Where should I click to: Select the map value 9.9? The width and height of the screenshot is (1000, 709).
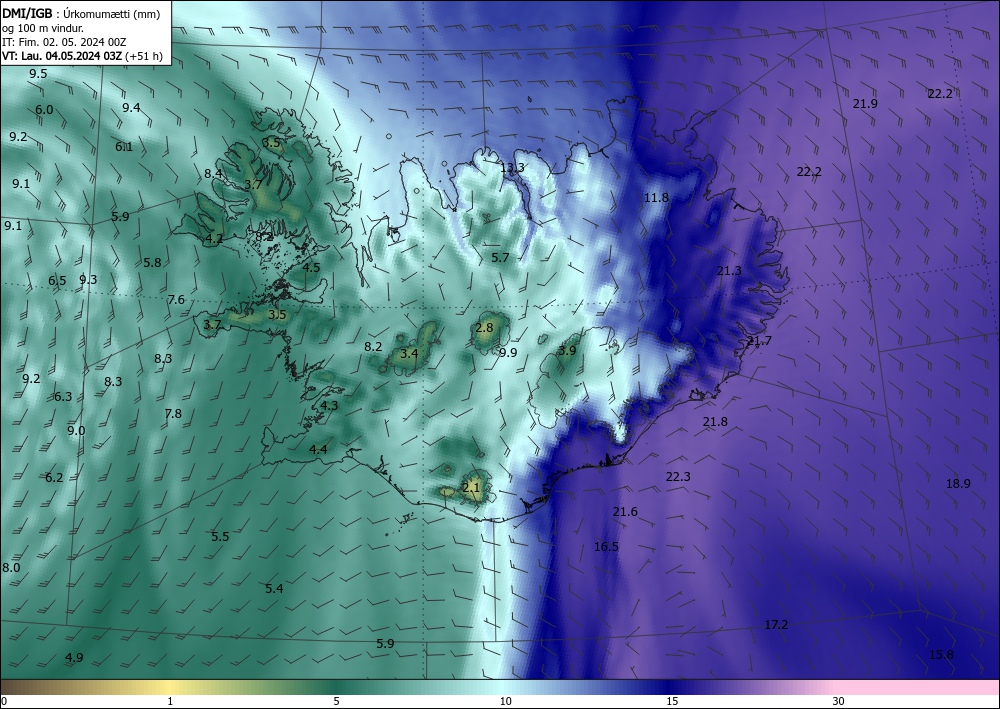click(508, 353)
